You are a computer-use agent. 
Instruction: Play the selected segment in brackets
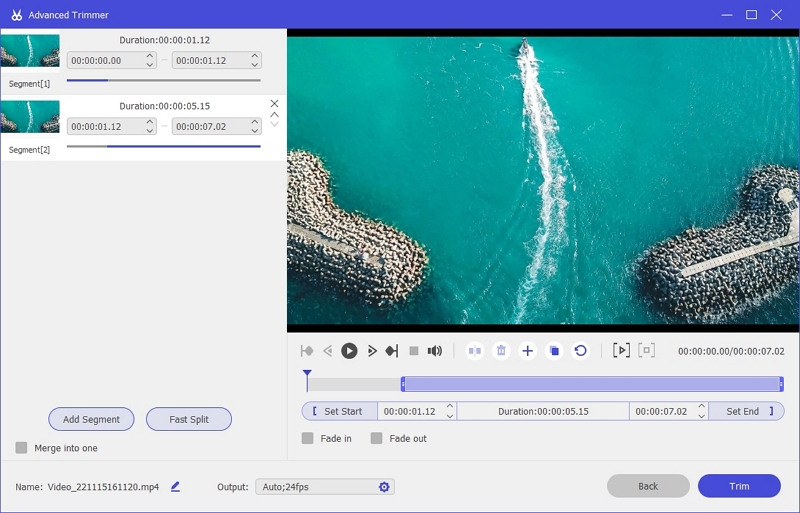tap(621, 351)
